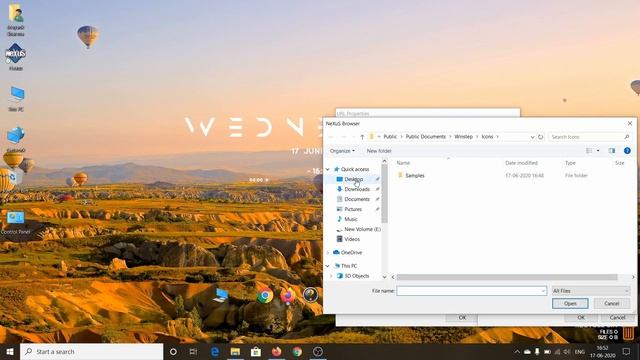
Task: Click the Chrome icon on the taskbar
Action: (297, 351)
